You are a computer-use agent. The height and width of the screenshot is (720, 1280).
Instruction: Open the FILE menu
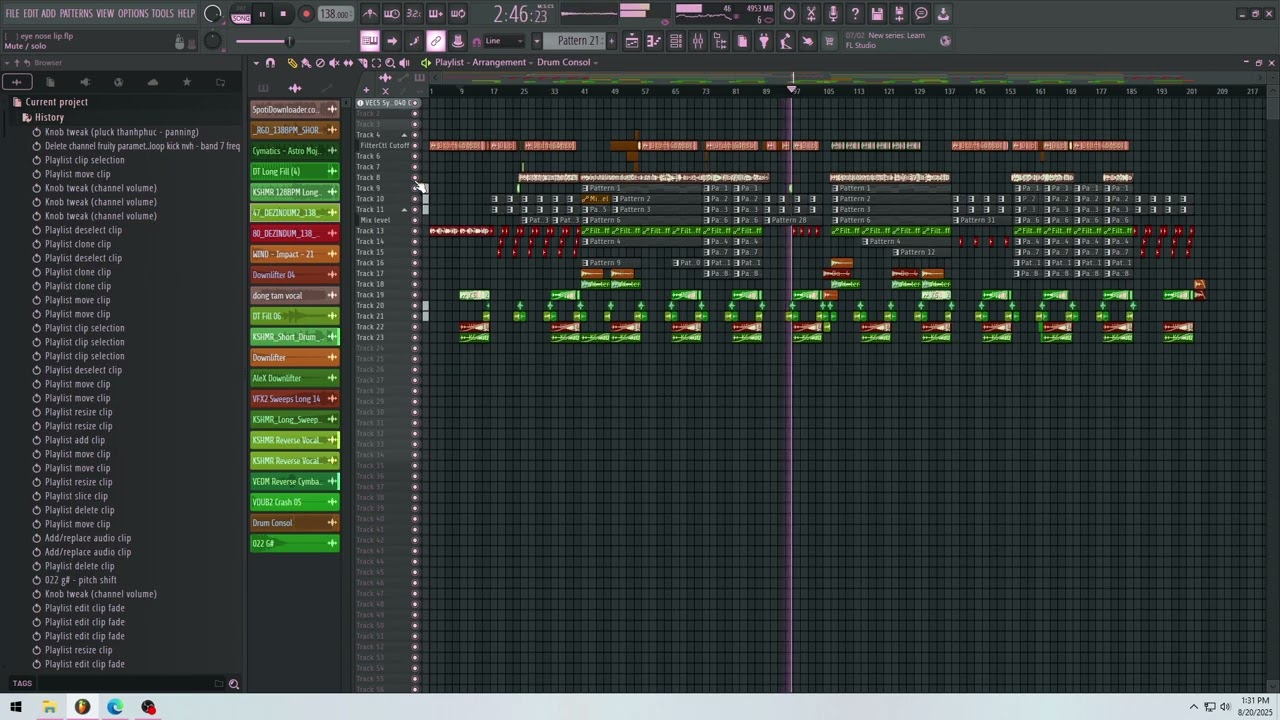click(12, 13)
